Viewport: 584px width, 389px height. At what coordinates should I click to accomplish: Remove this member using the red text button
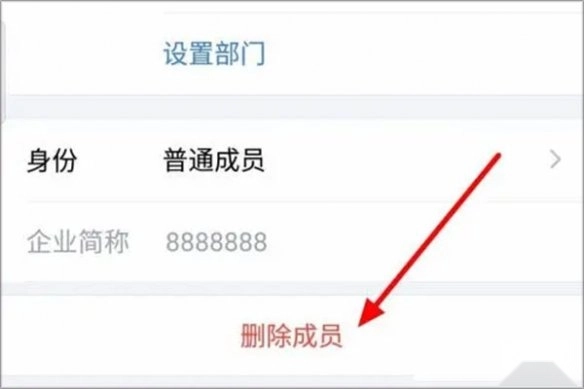291,336
